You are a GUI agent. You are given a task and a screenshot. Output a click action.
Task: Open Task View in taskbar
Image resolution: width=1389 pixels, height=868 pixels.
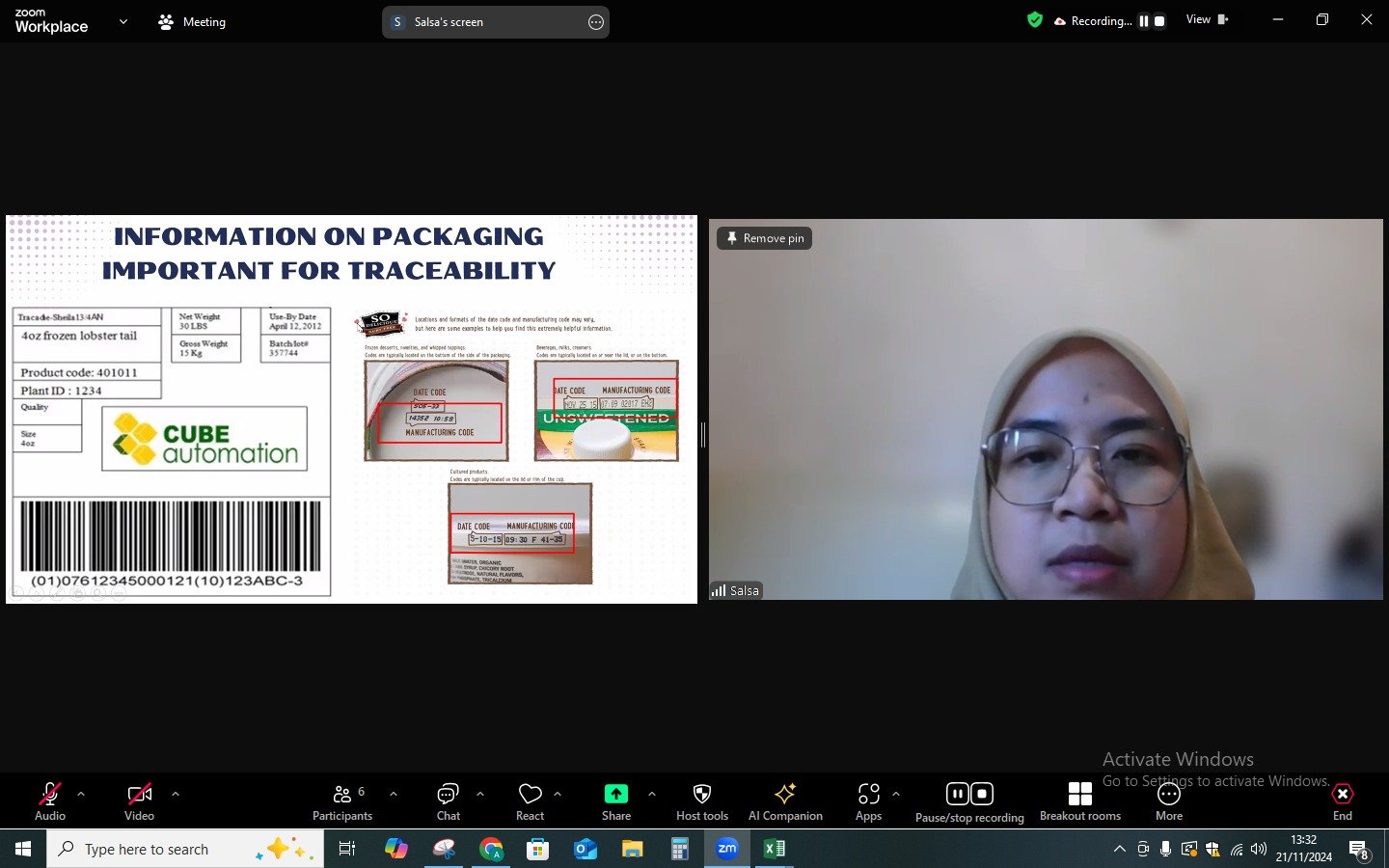(347, 849)
